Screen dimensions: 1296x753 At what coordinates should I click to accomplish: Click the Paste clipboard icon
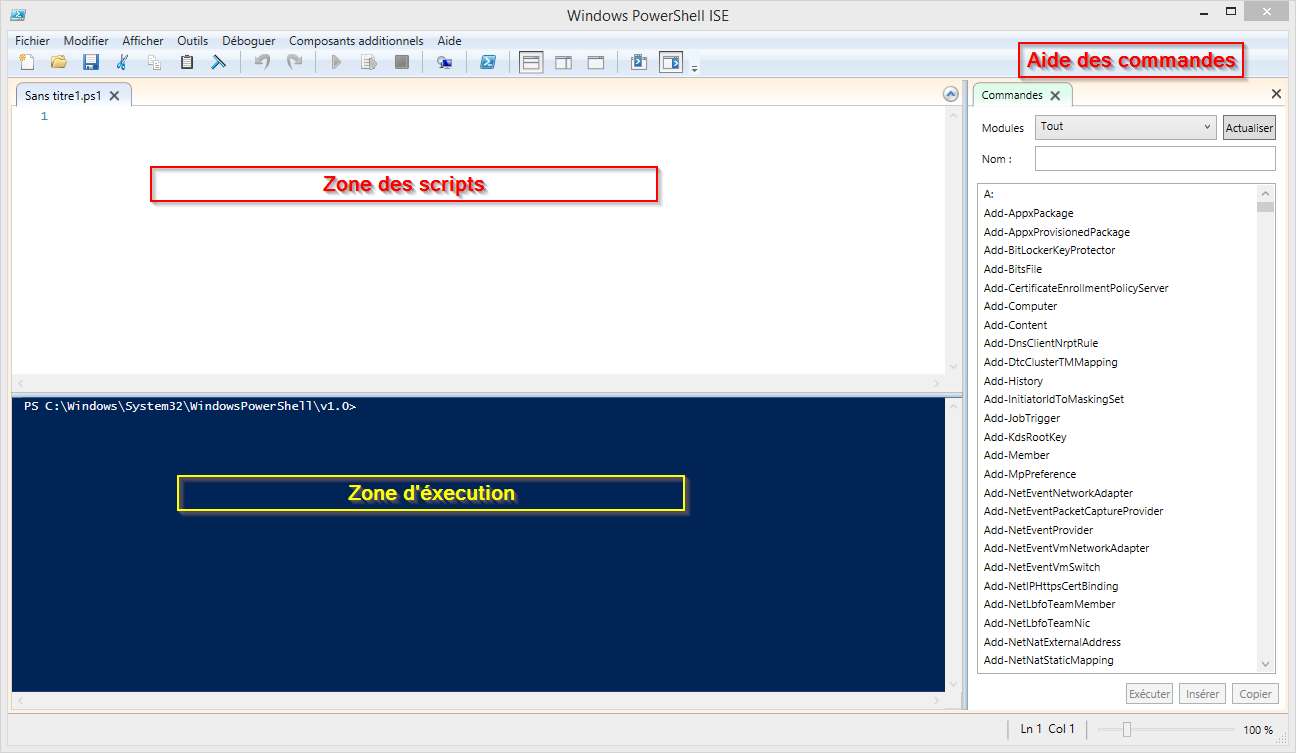tap(187, 62)
